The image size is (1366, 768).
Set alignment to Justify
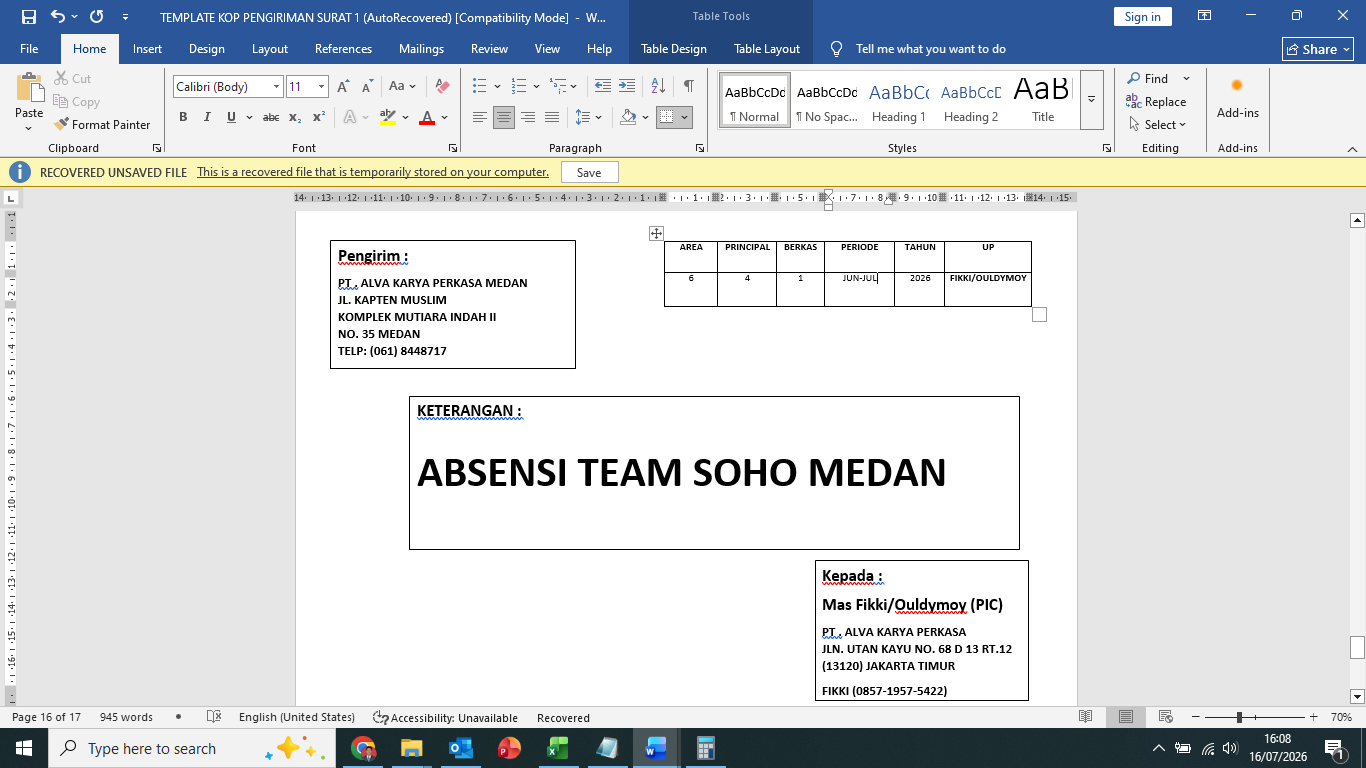(x=552, y=117)
